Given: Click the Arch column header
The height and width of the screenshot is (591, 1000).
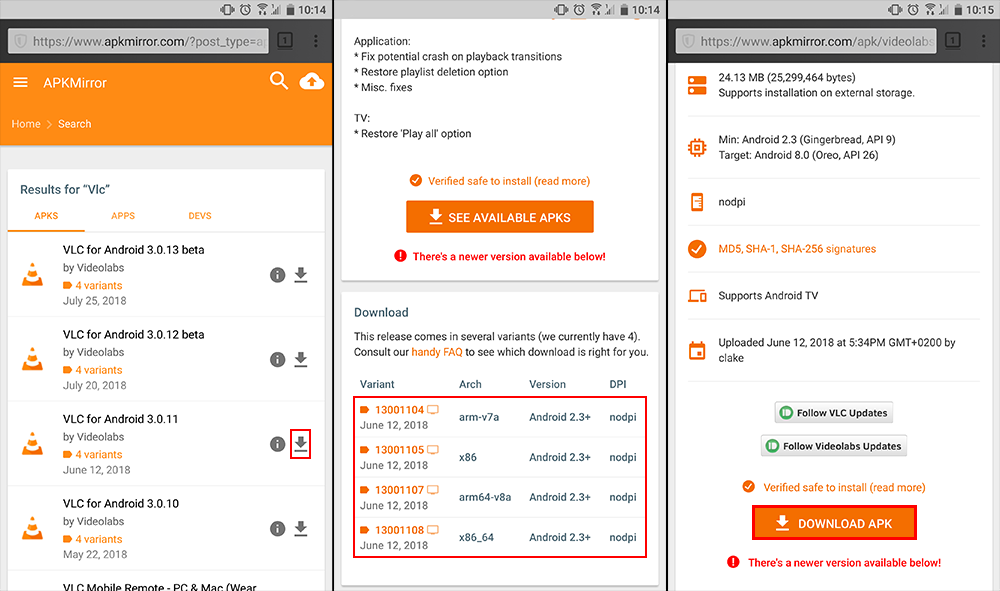Looking at the screenshot, I should click(x=470, y=384).
